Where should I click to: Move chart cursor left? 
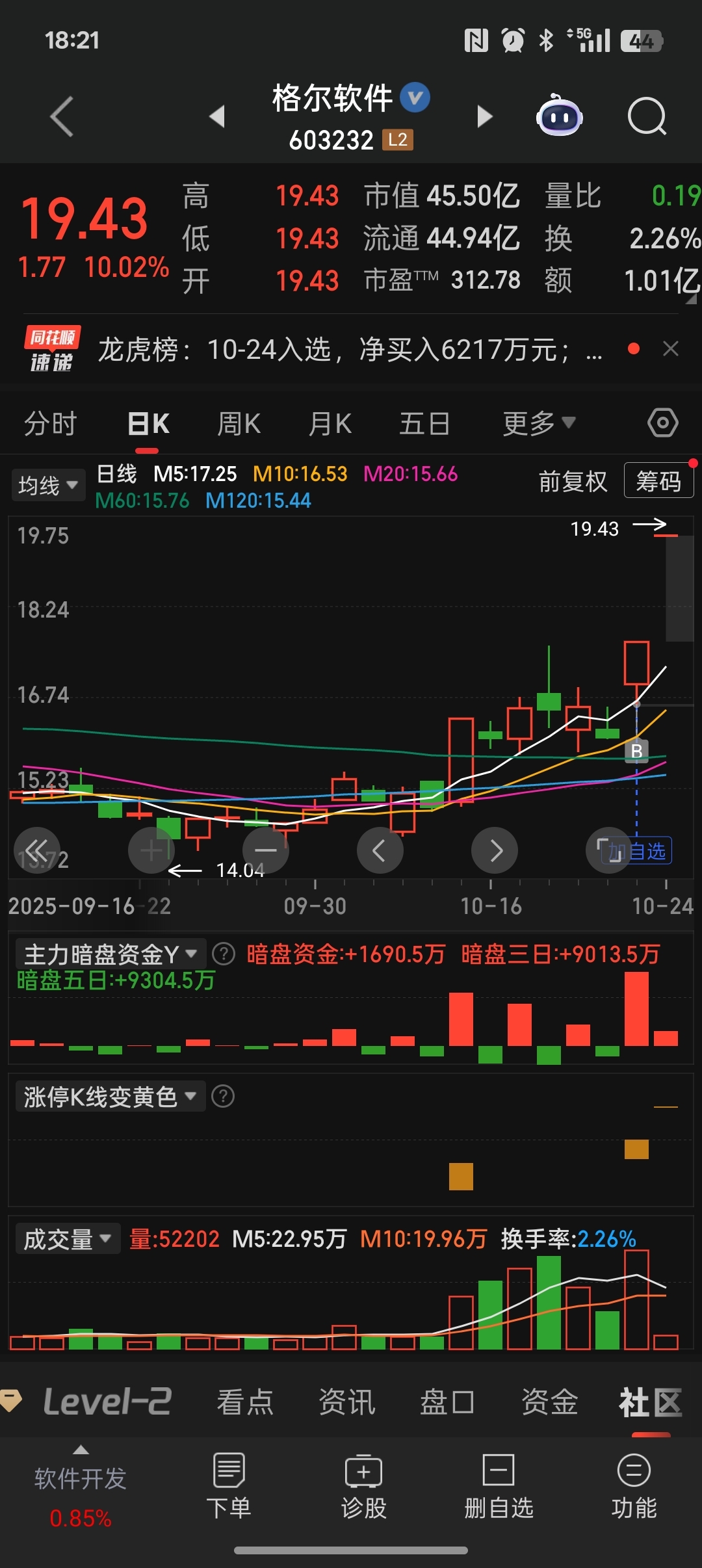tap(380, 850)
